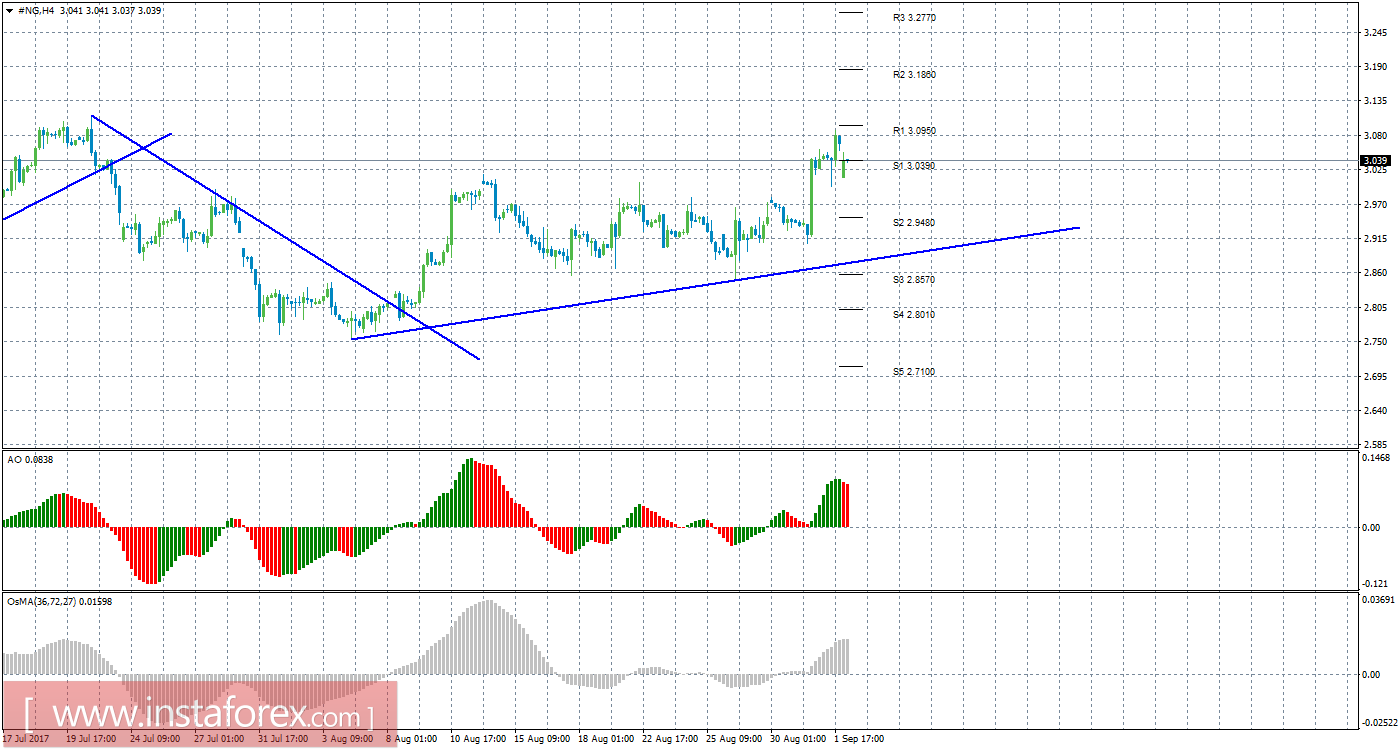Image resolution: width=1398 pixels, height=750 pixels.
Task: Click the 1 Sep 17:00 time label
Action: [x=859, y=740]
